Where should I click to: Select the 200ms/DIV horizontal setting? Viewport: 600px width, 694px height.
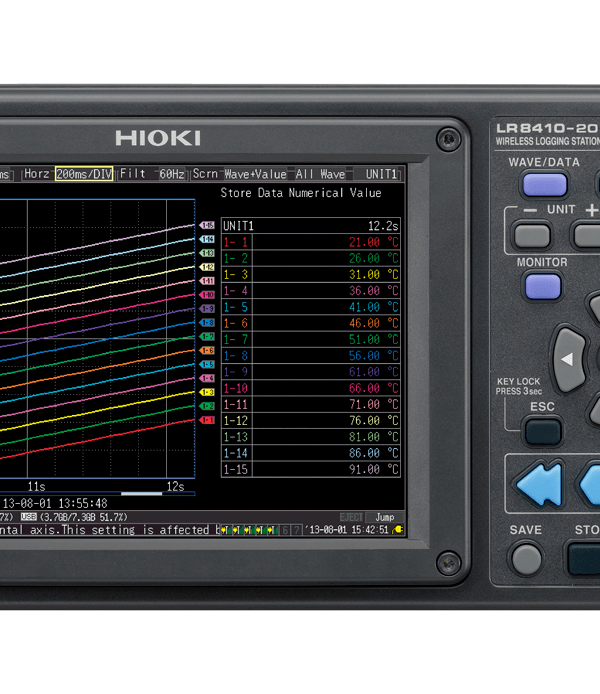(84, 174)
